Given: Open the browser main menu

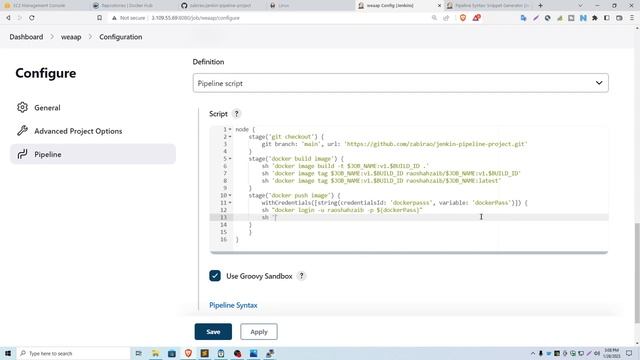Looking at the screenshot, I should pos(632,18).
